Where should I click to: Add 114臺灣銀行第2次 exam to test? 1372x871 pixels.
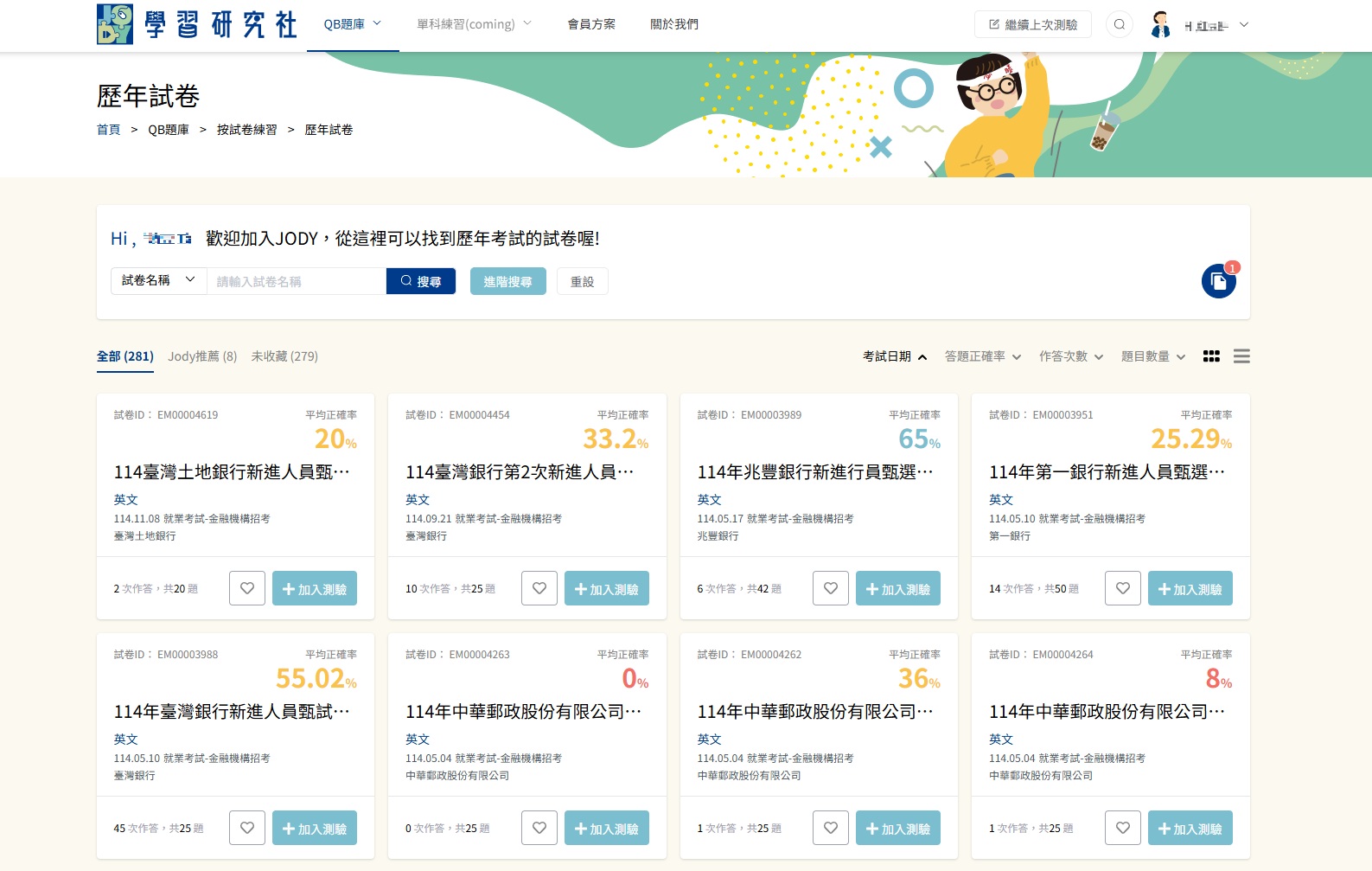606,588
